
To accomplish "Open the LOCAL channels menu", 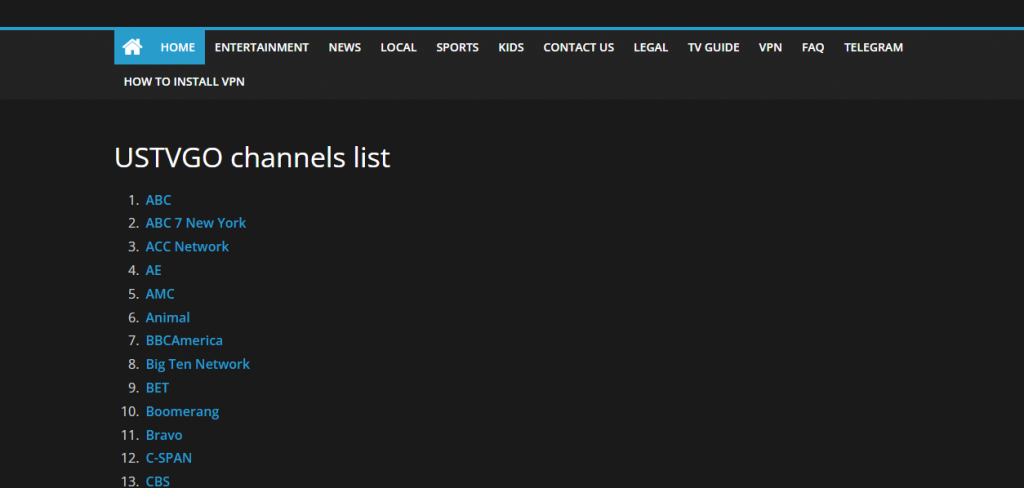I will pos(398,48).
